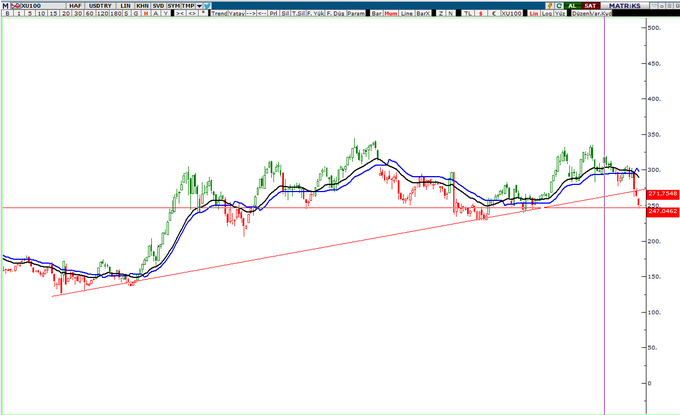Select the euro sign currency button

pos(494,13)
